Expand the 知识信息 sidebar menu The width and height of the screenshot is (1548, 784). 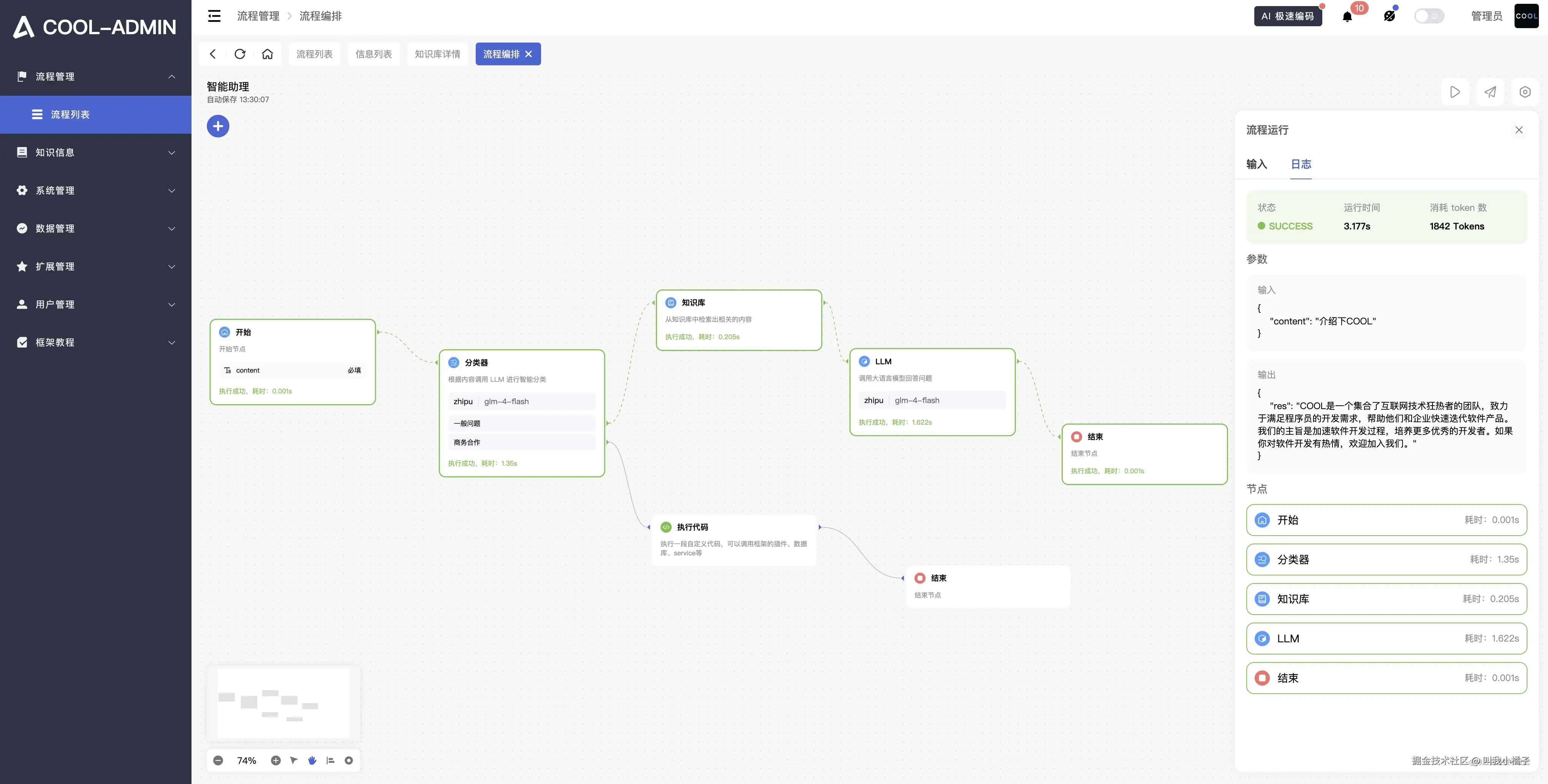coord(96,153)
